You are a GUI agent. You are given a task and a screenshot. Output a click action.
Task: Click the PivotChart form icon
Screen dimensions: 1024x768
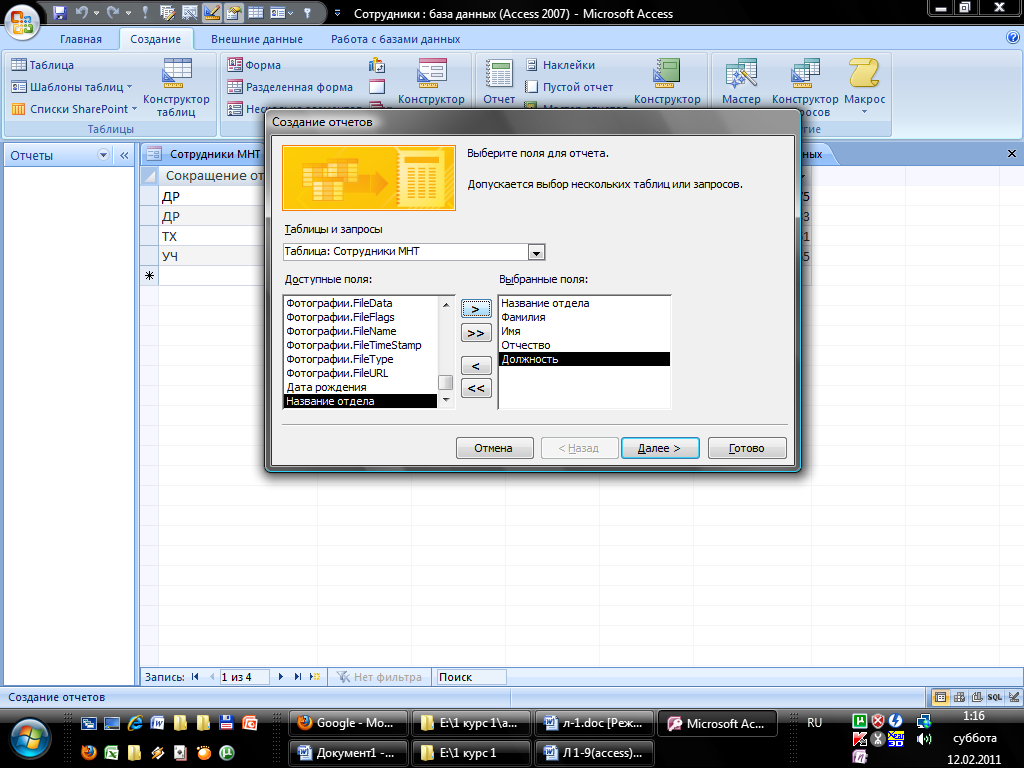(x=377, y=65)
